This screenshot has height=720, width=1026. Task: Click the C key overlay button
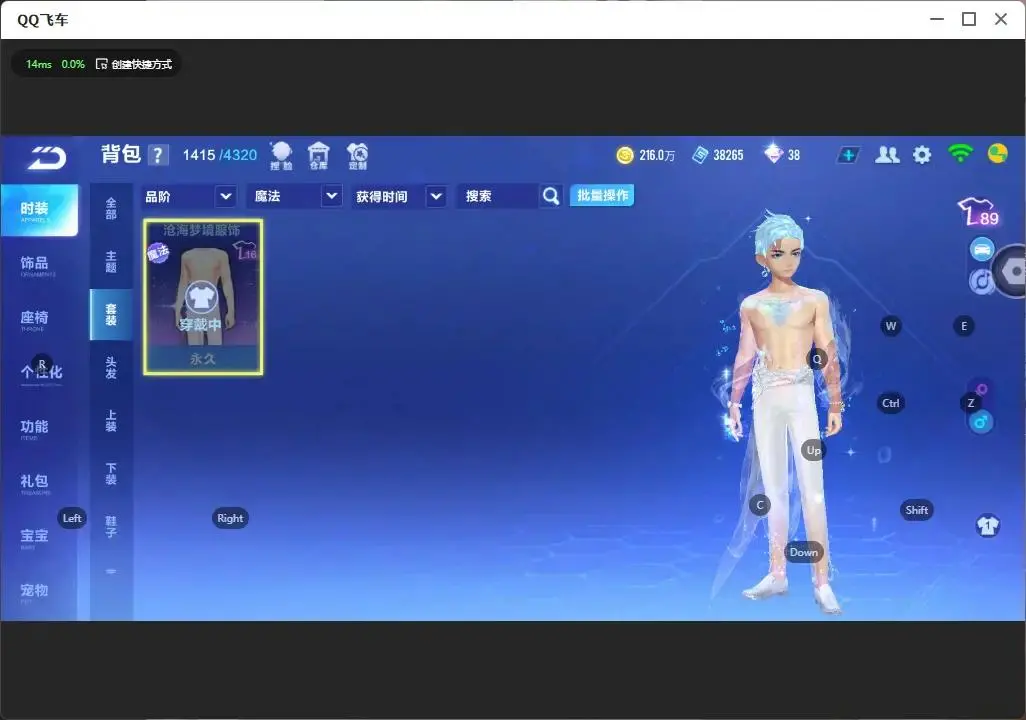pos(760,505)
